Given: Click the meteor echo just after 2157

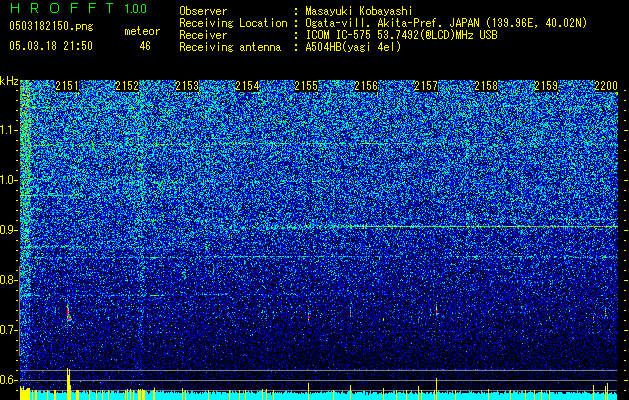Looking at the screenshot, I should point(436,311).
